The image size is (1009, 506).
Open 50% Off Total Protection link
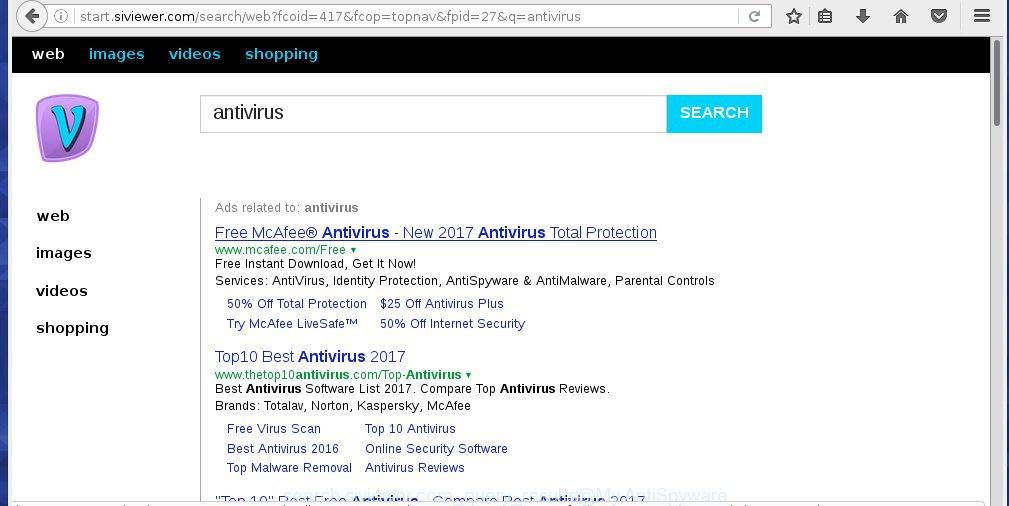point(297,304)
